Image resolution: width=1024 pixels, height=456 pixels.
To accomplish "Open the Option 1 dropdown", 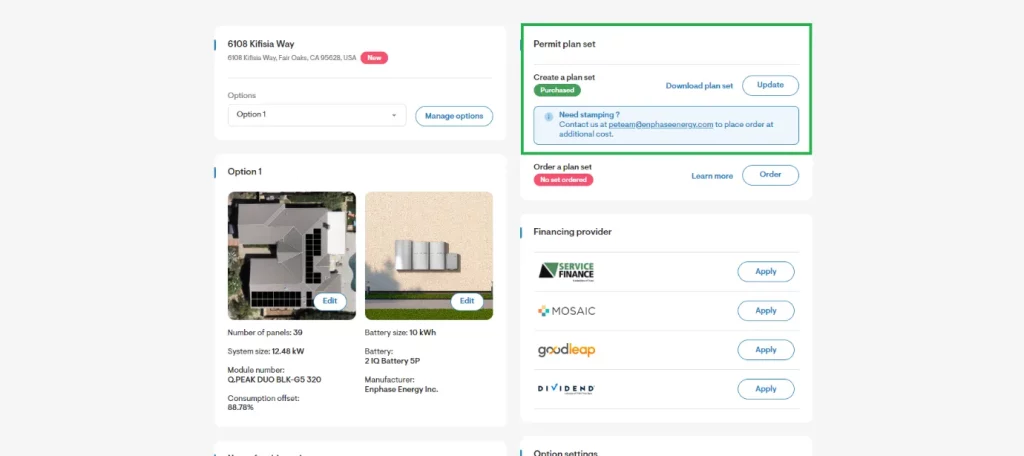I will pos(316,115).
